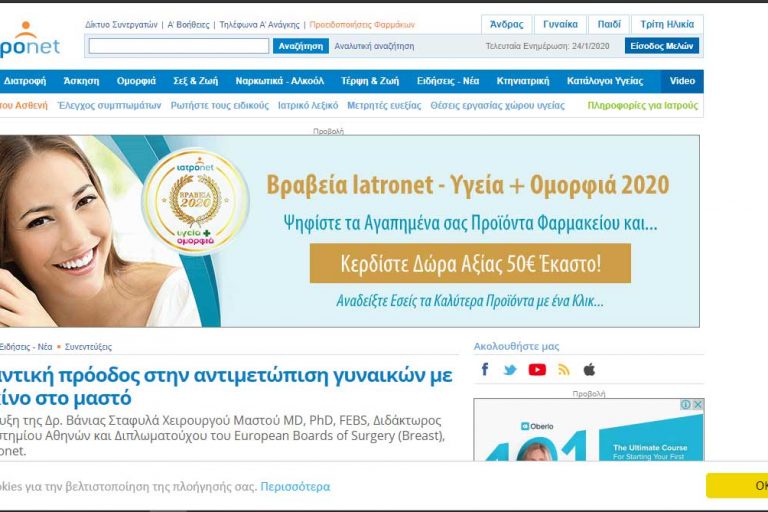Select the Άνδρας tab
Image resolution: width=768 pixels, height=512 pixels.
tap(506, 24)
